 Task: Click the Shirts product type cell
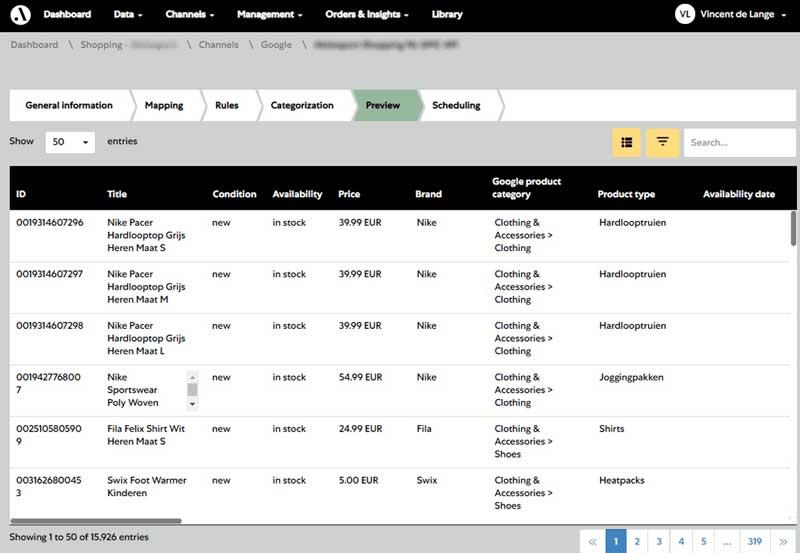(x=611, y=429)
